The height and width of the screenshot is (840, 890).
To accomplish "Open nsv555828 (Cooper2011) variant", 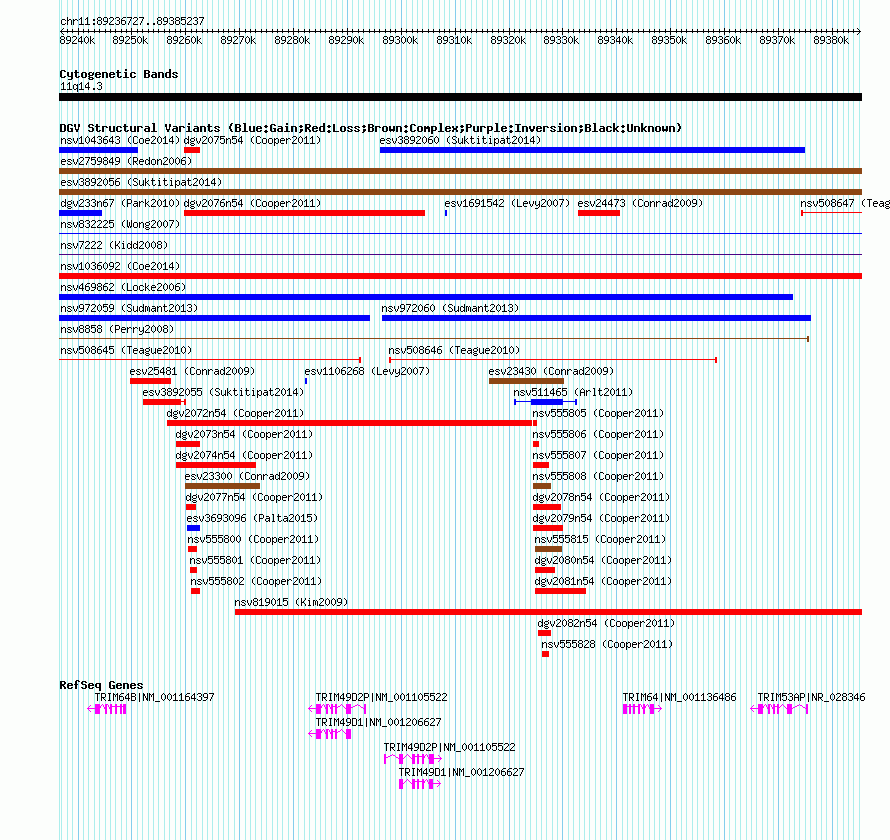I will pyautogui.click(x=545, y=654).
